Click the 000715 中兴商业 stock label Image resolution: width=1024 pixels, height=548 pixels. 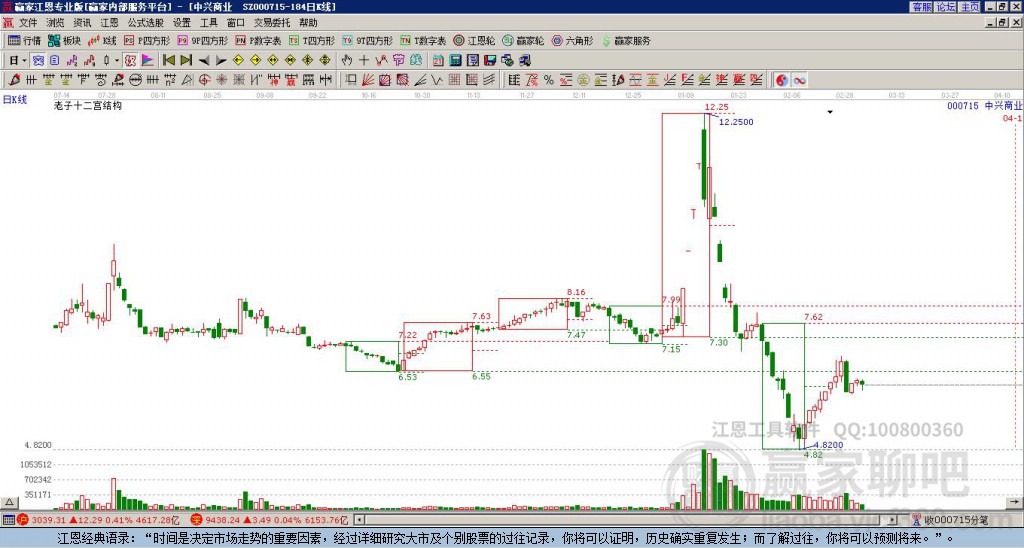coord(985,105)
